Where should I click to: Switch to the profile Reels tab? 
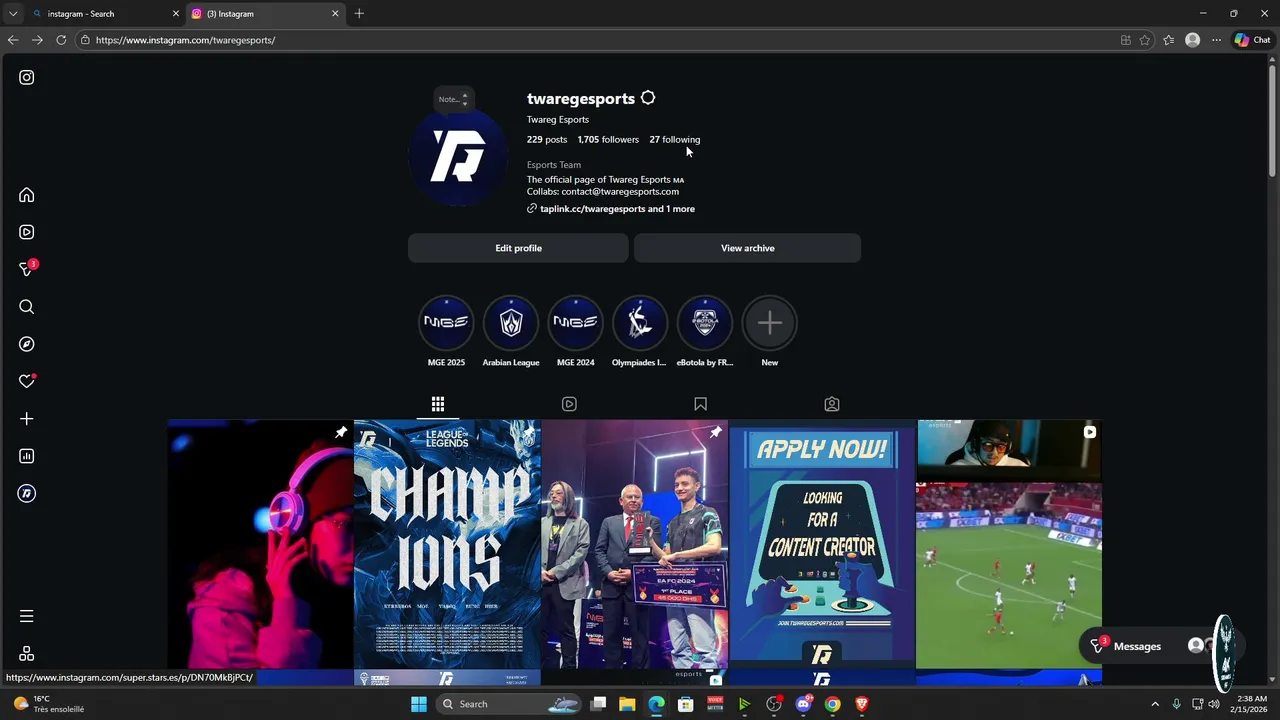click(x=569, y=404)
